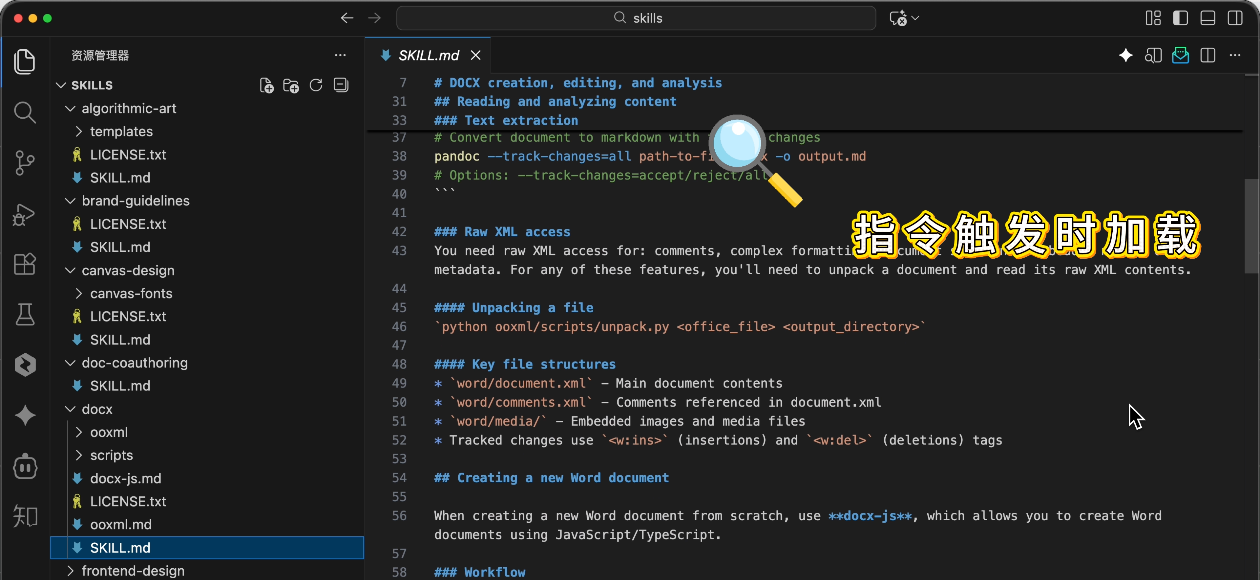Open the Source Control view
Screen dimensions: 1260x580
click(25, 163)
